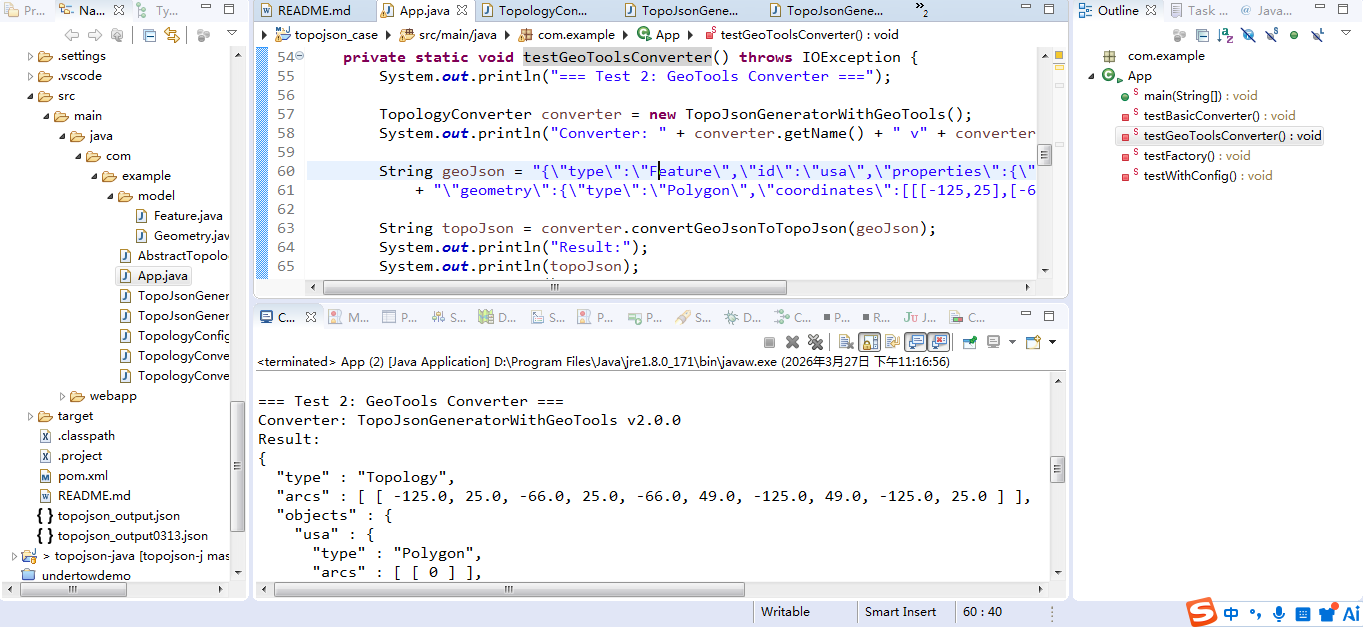Click Sogou input method S icon
The image size is (1363, 627).
click(x=1202, y=613)
